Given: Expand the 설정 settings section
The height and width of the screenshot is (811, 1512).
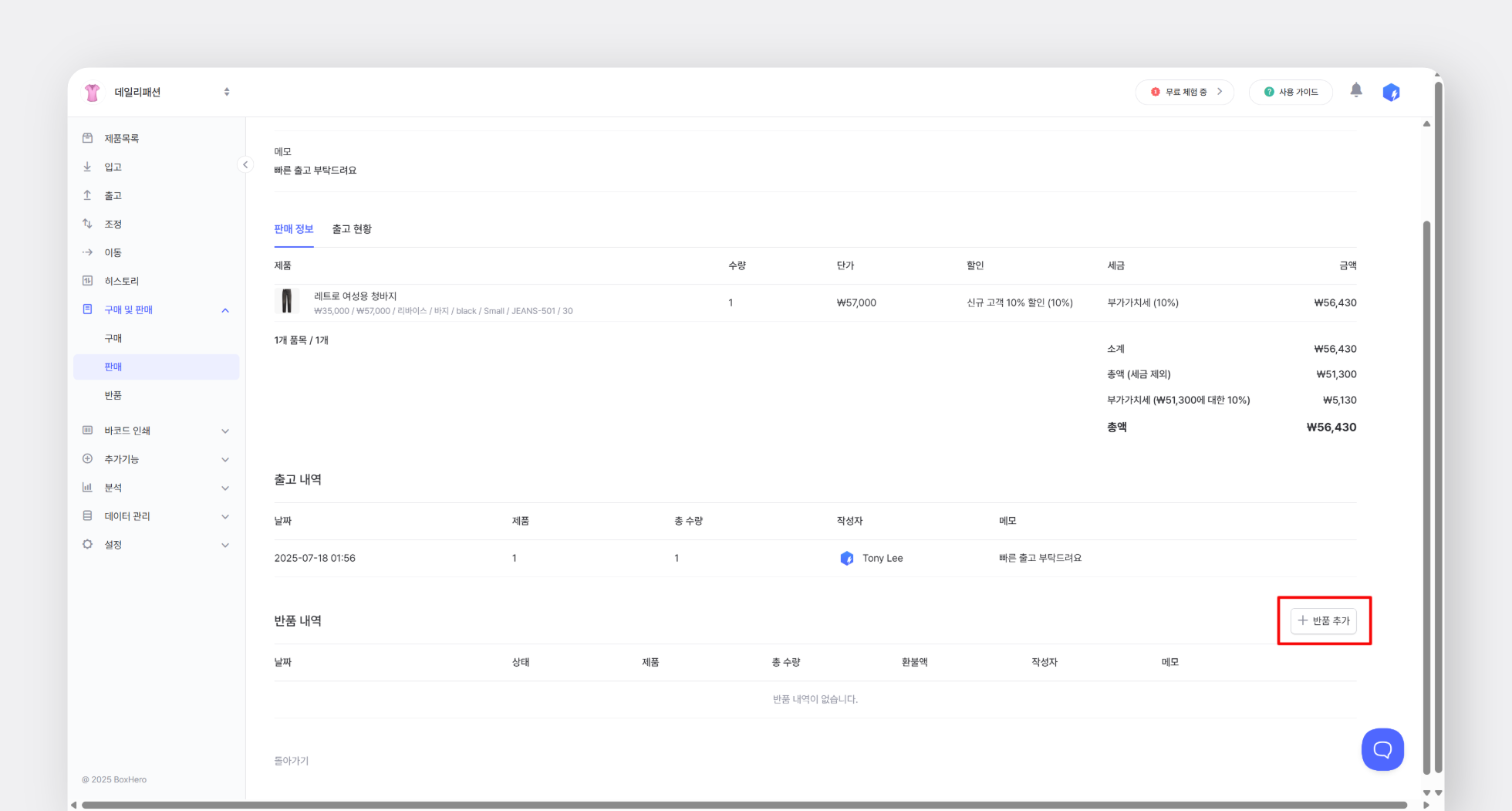Looking at the screenshot, I should [225, 545].
